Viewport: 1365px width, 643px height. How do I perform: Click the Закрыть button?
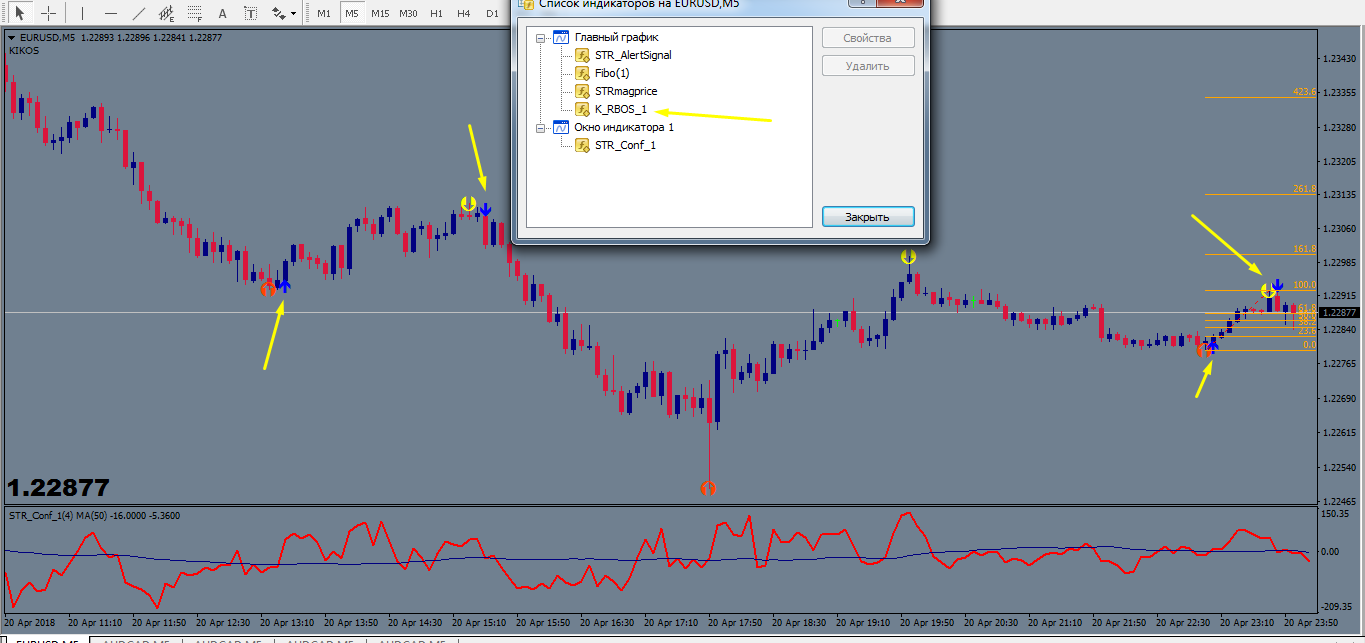(868, 216)
